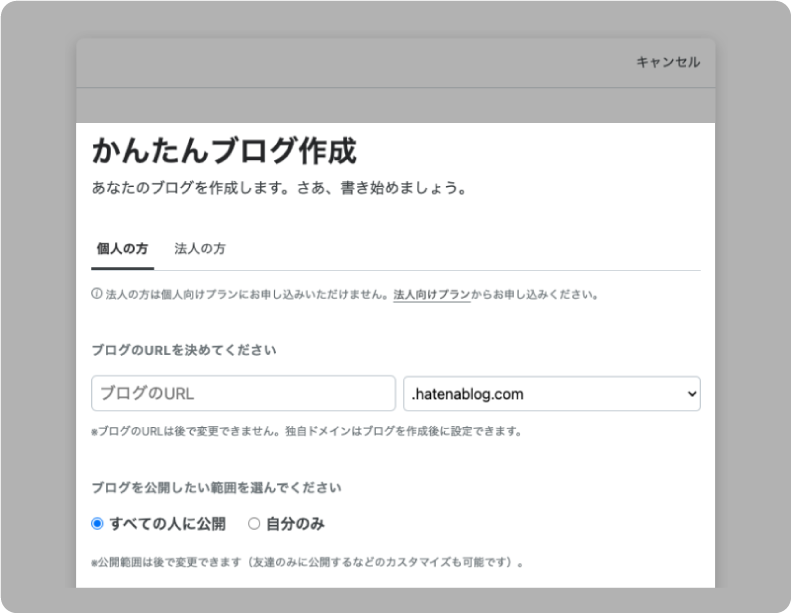Click the キャンセル button
Screen dimensions: 791x613
coord(668,62)
